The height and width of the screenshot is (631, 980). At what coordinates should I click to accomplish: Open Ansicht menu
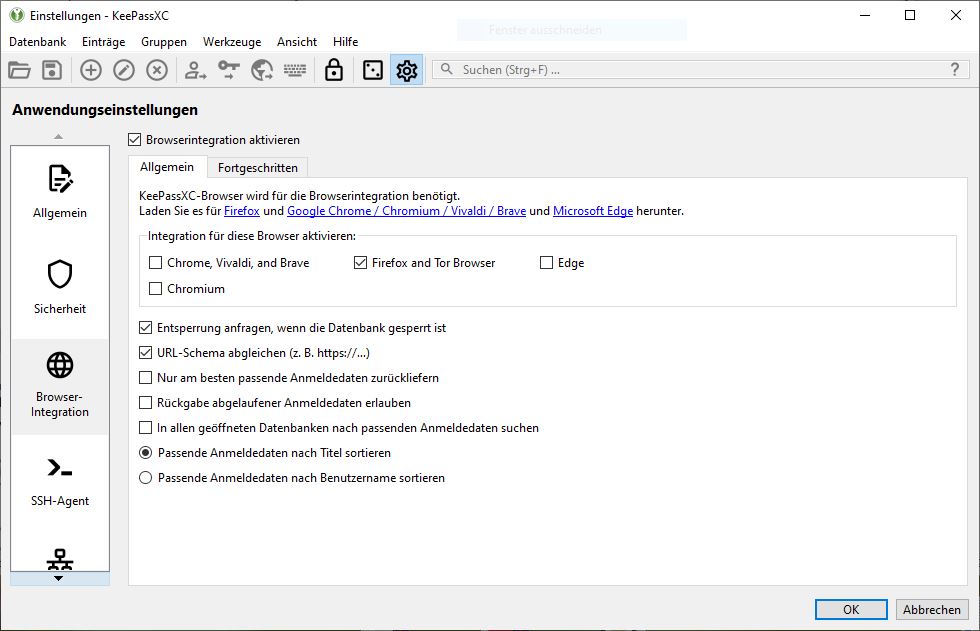(297, 42)
